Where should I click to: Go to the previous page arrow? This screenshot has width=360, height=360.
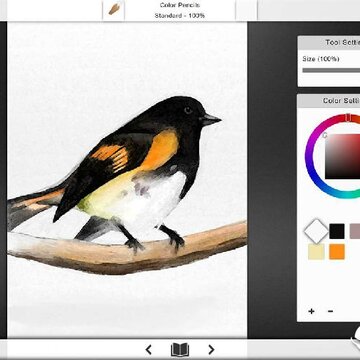(x=149, y=350)
